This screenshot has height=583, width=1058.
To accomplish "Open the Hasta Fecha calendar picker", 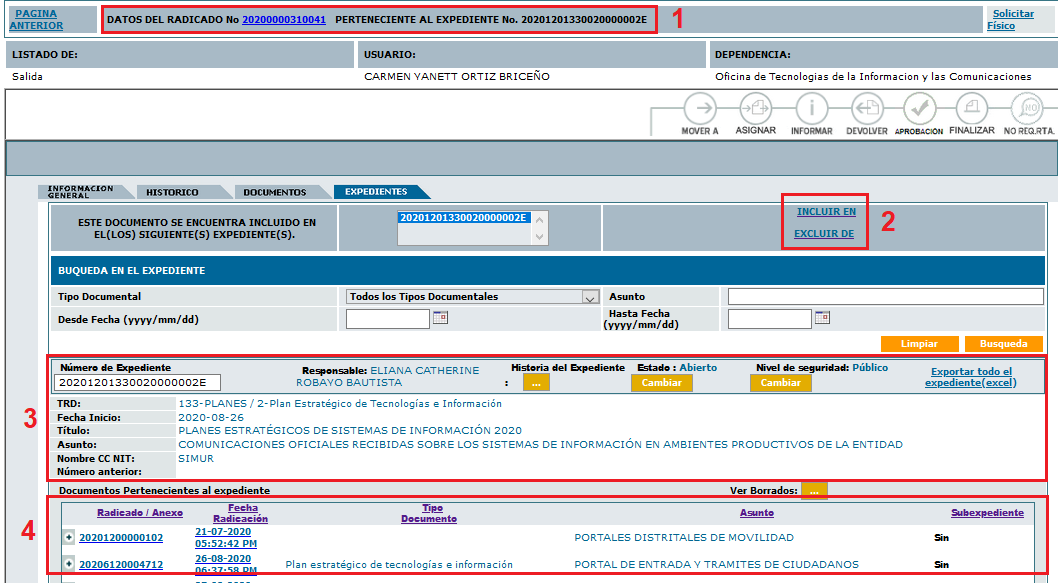I will point(822,317).
